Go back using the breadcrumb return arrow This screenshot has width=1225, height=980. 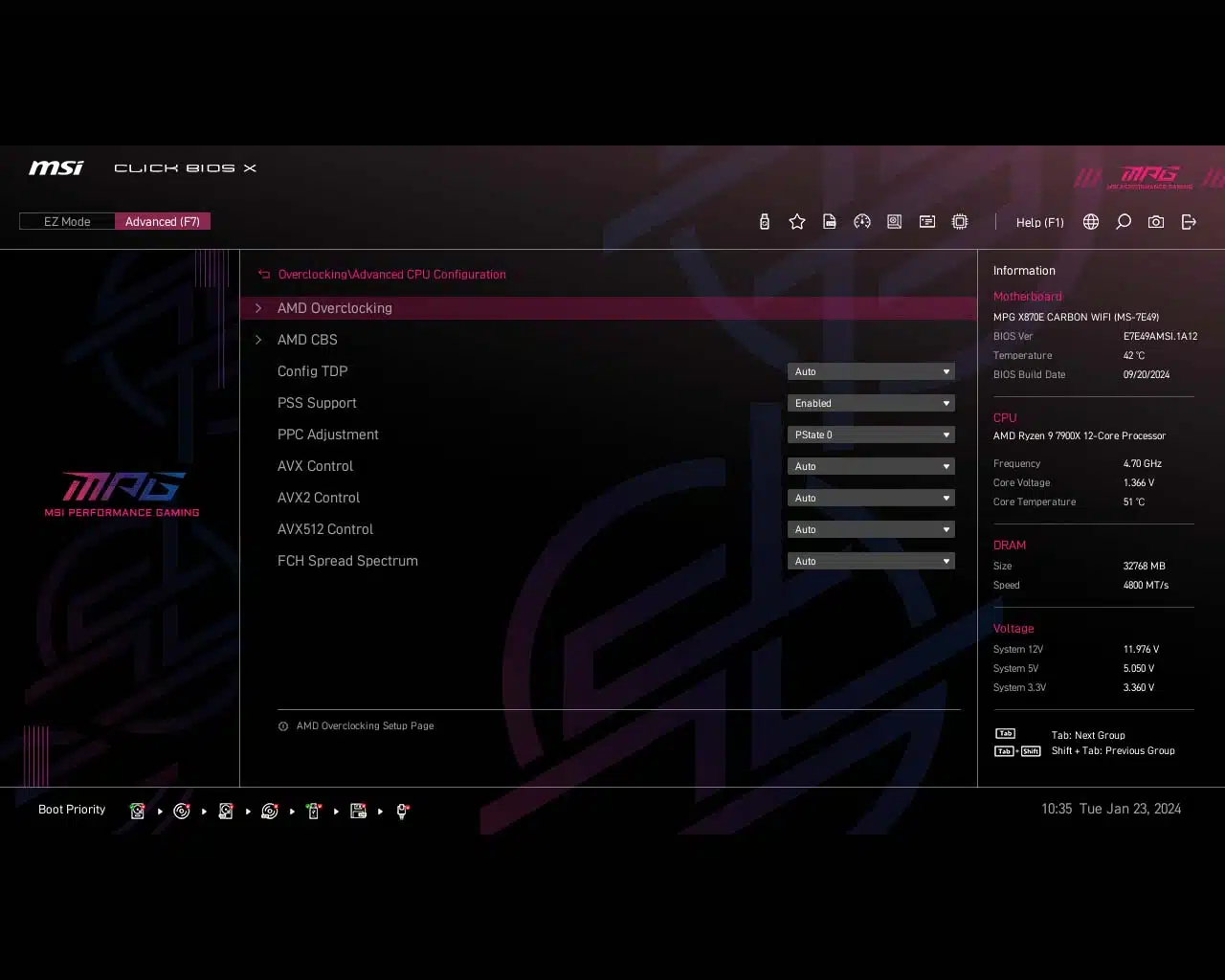point(264,275)
